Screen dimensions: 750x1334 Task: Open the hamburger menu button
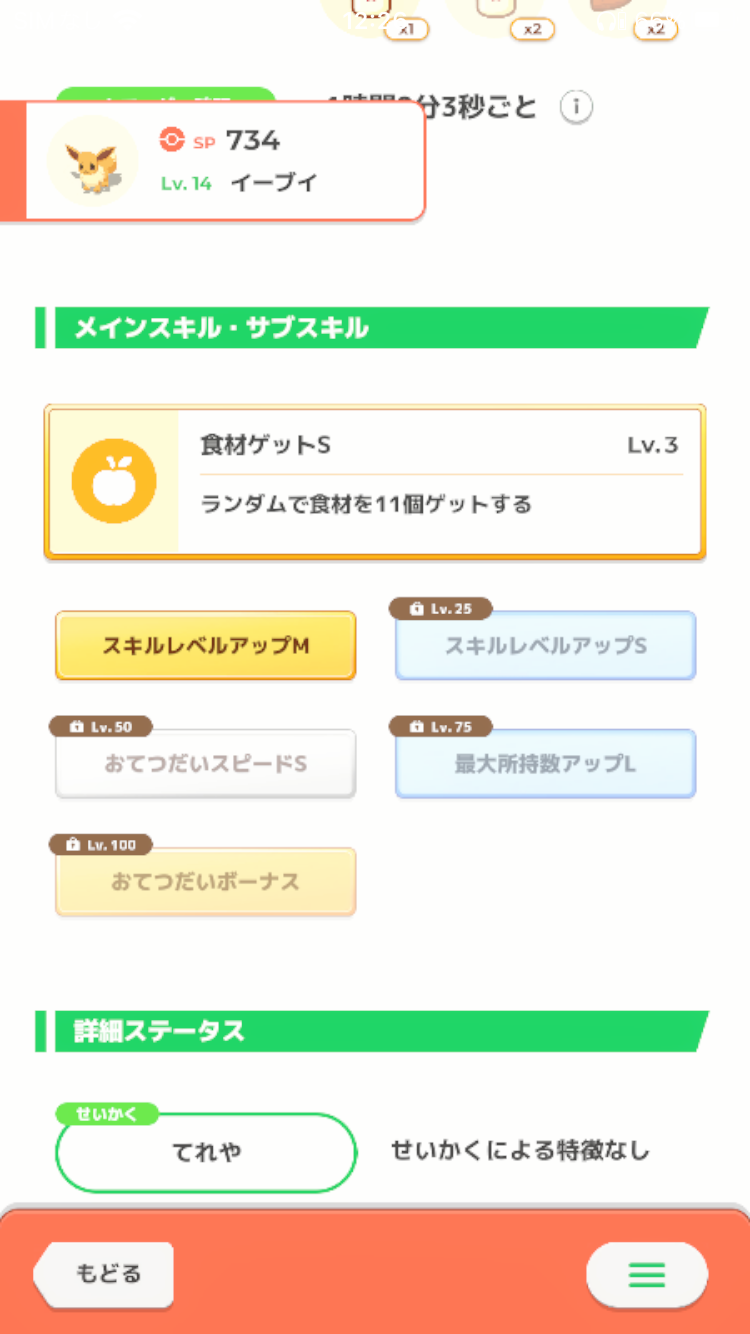tap(647, 1274)
